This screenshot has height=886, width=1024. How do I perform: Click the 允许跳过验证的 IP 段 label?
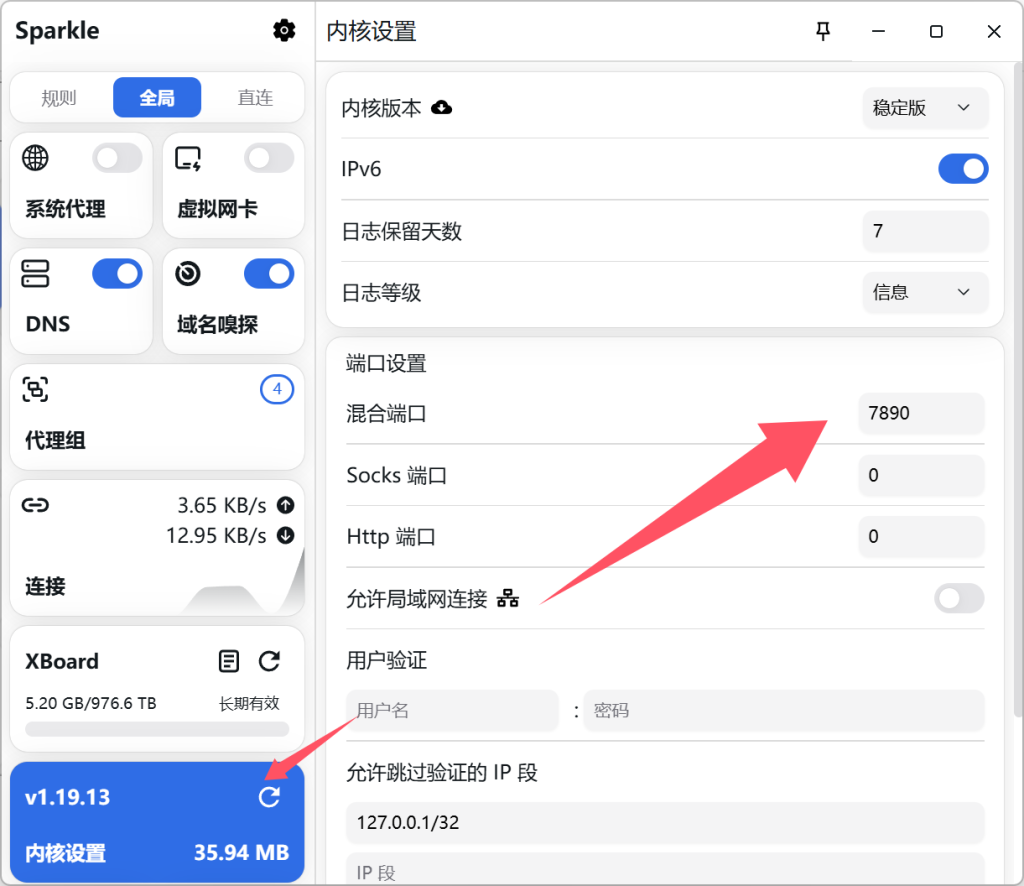[441, 772]
